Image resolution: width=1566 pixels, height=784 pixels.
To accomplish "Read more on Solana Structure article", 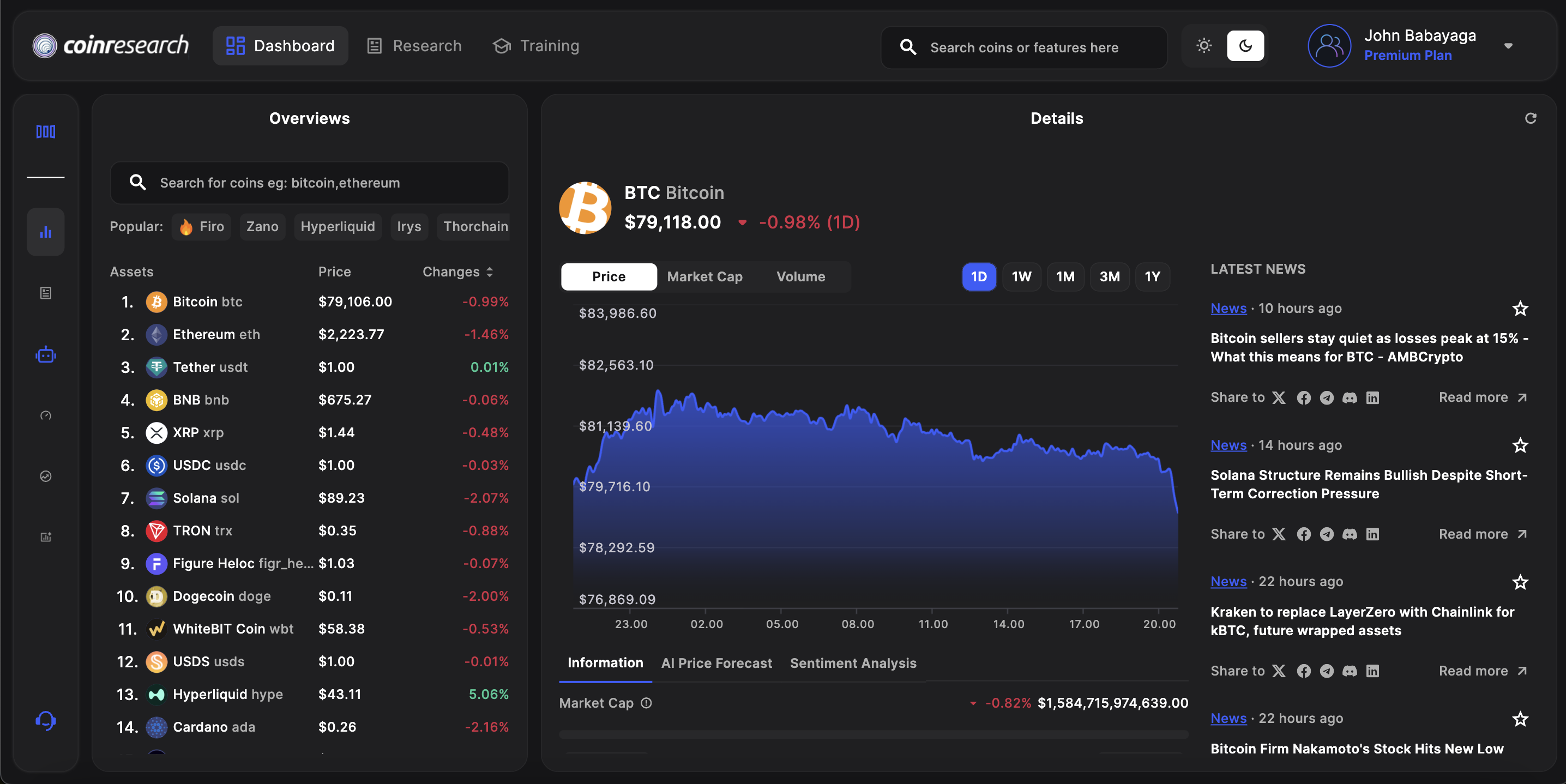I will coord(1482,534).
